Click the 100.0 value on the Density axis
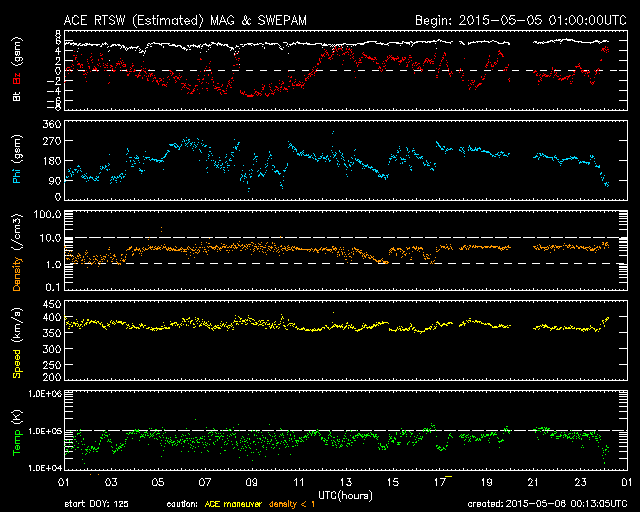 coord(46,215)
